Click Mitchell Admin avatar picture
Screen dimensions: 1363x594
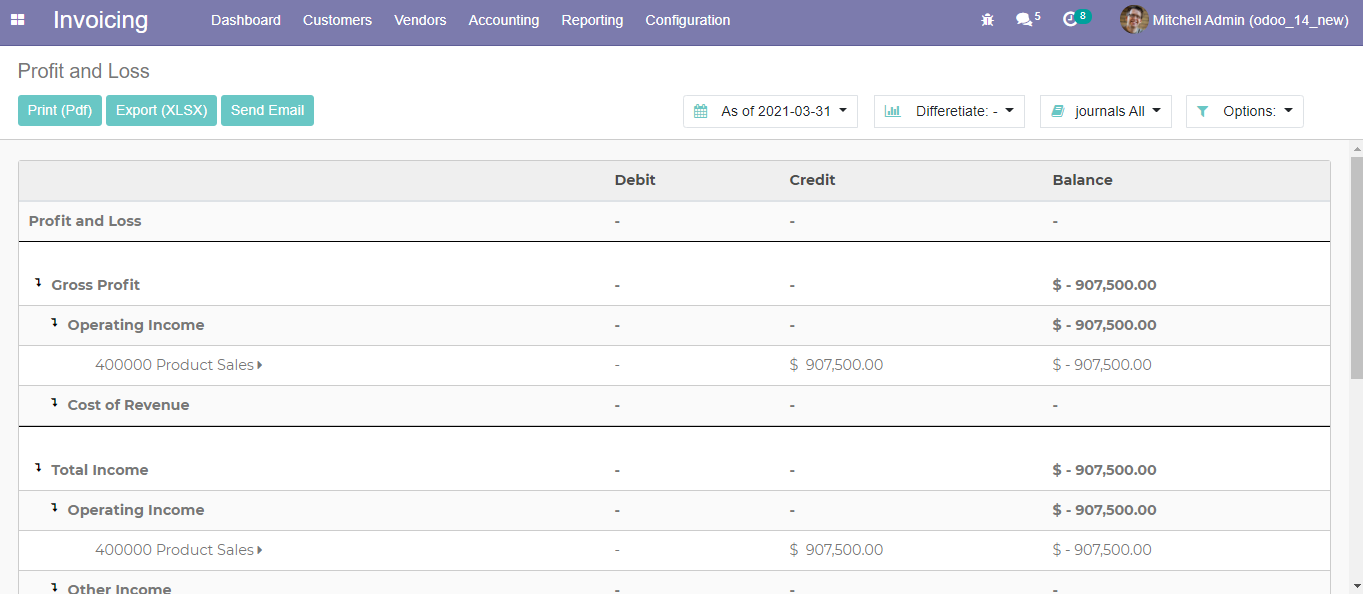[1133, 20]
